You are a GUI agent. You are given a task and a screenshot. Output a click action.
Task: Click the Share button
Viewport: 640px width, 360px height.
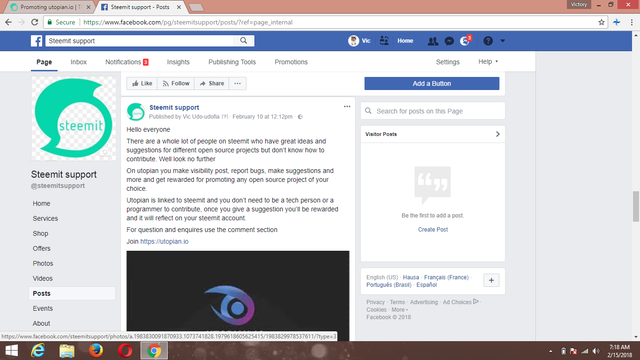212,83
